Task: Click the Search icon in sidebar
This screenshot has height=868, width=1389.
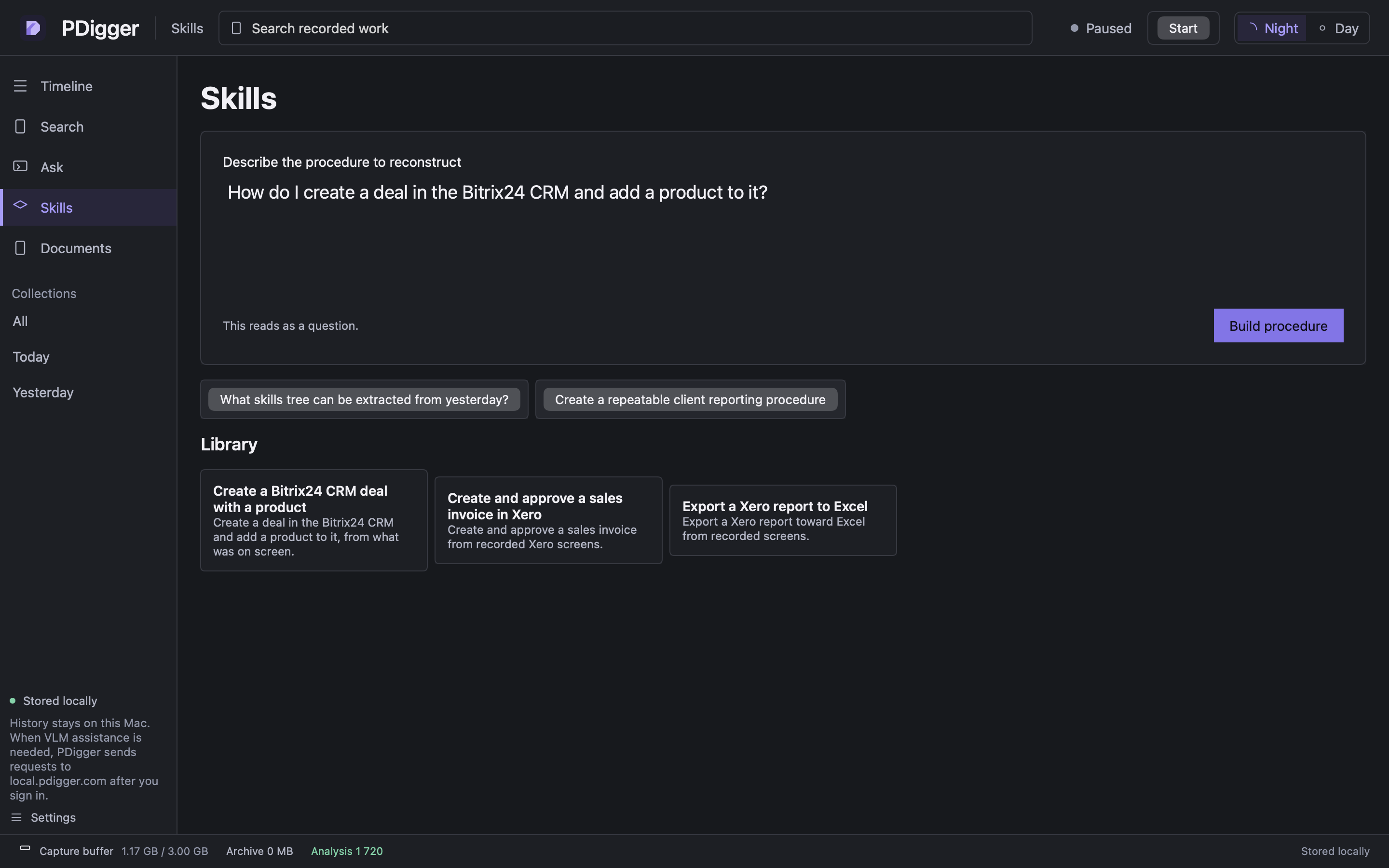Action: coord(20,126)
